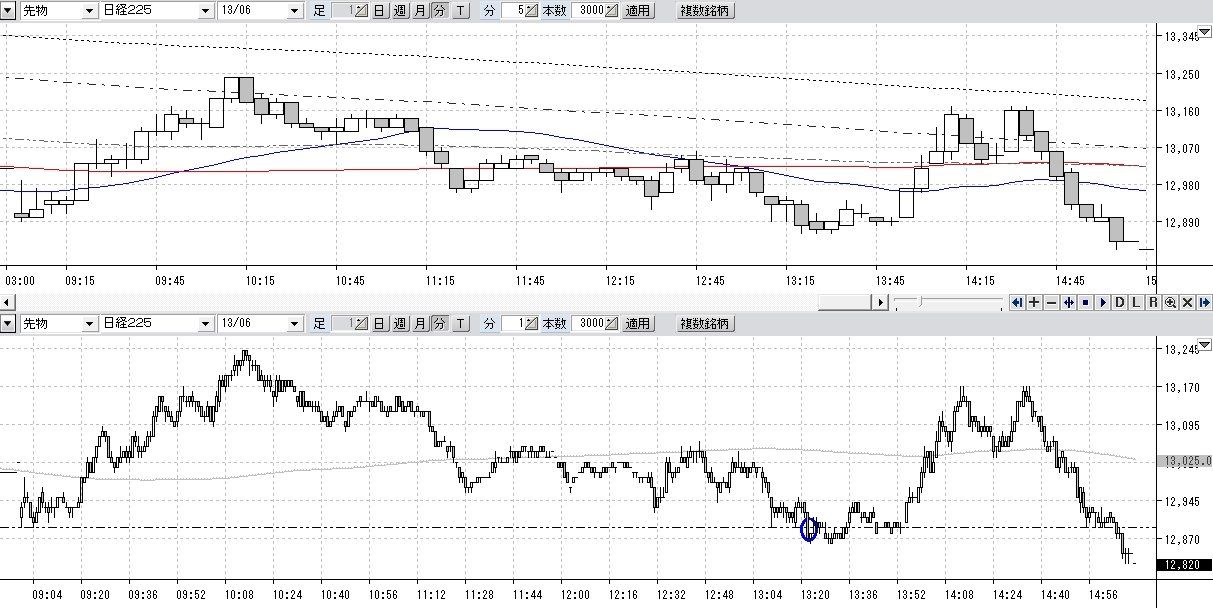Open lower chart's leftmost small arrow menu
1213x608 pixels.
(8, 324)
